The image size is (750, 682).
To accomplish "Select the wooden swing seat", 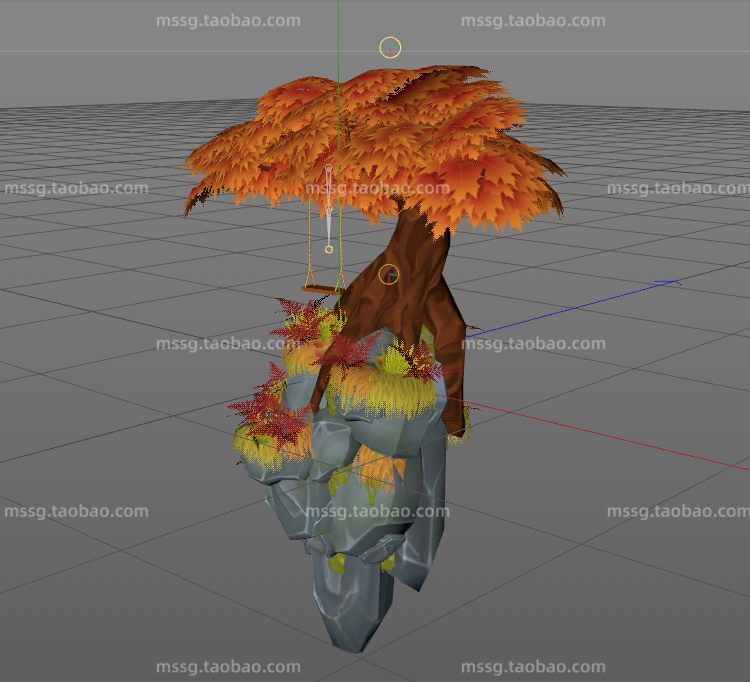I will coord(321,289).
